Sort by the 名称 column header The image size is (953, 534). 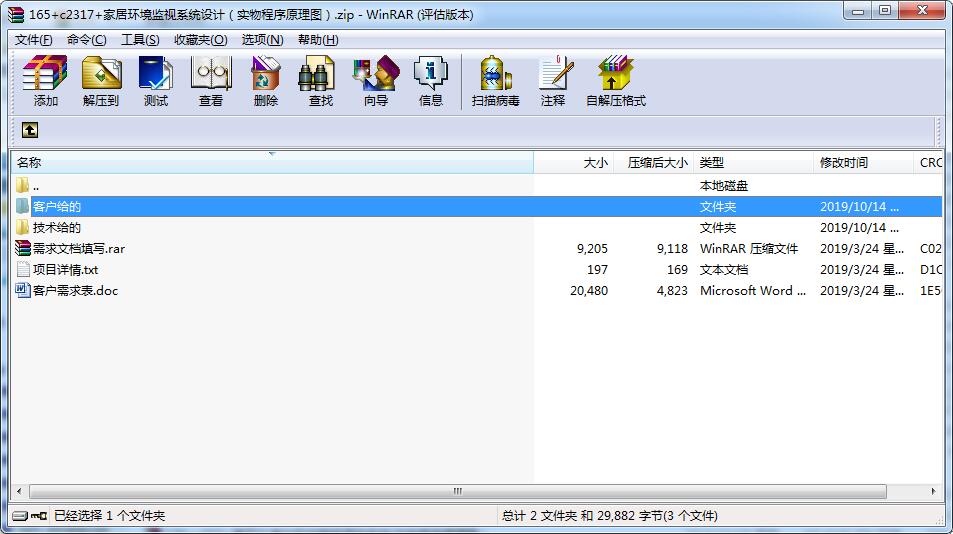coord(272,163)
